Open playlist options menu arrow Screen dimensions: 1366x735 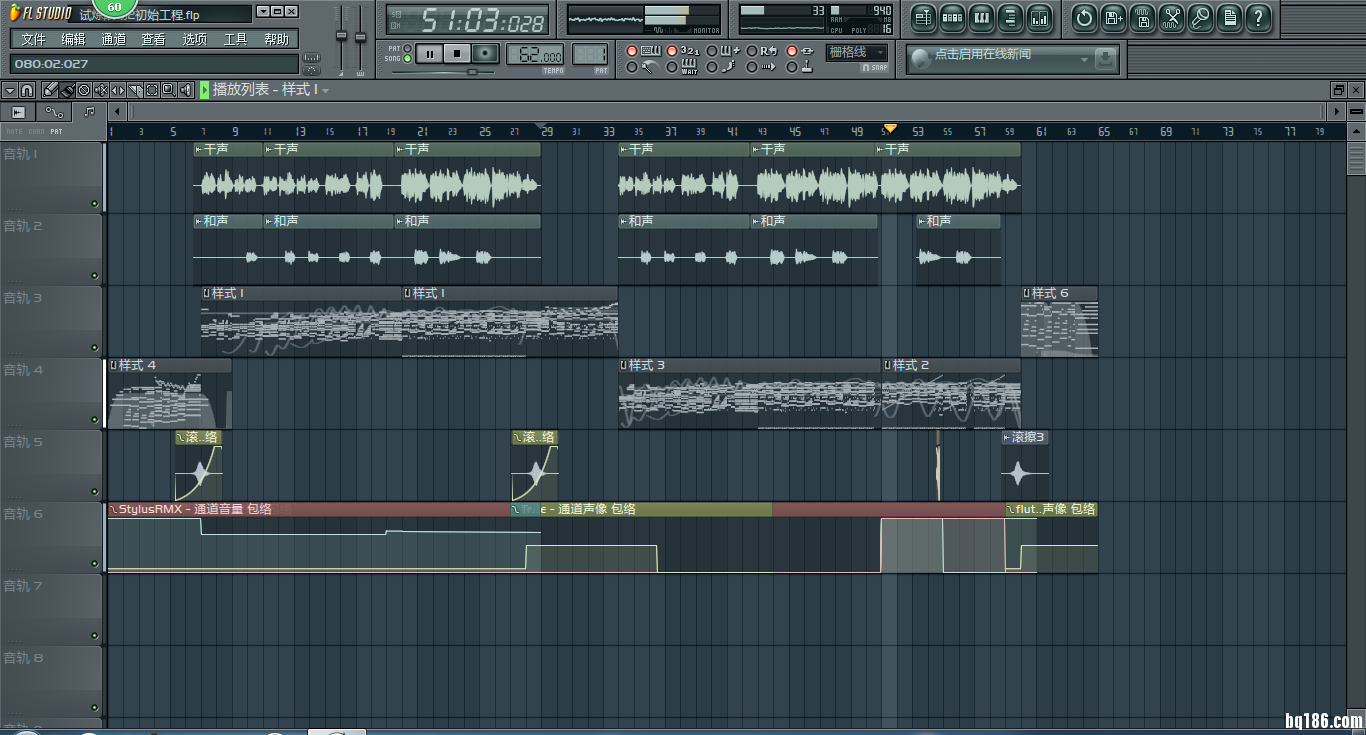click(10, 90)
